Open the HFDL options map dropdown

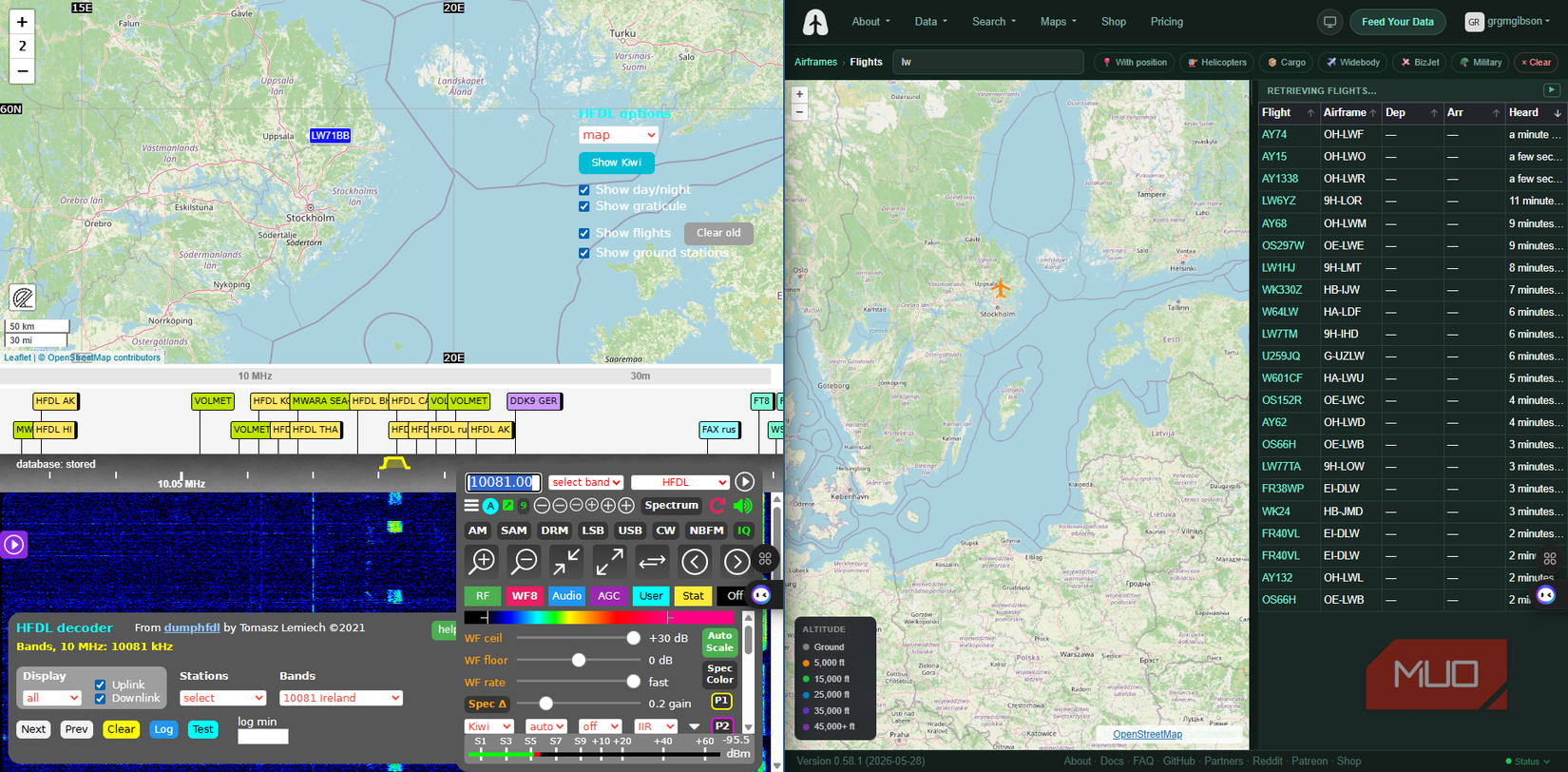coord(619,135)
